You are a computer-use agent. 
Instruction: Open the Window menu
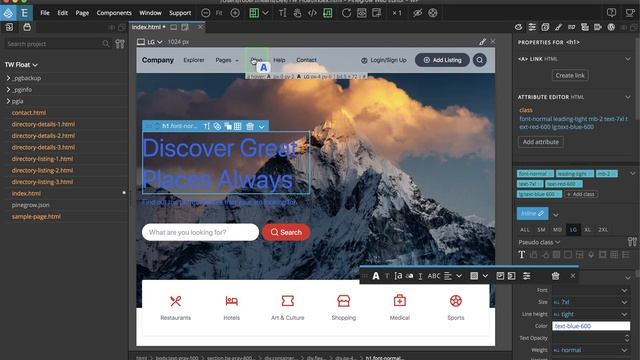pos(150,13)
